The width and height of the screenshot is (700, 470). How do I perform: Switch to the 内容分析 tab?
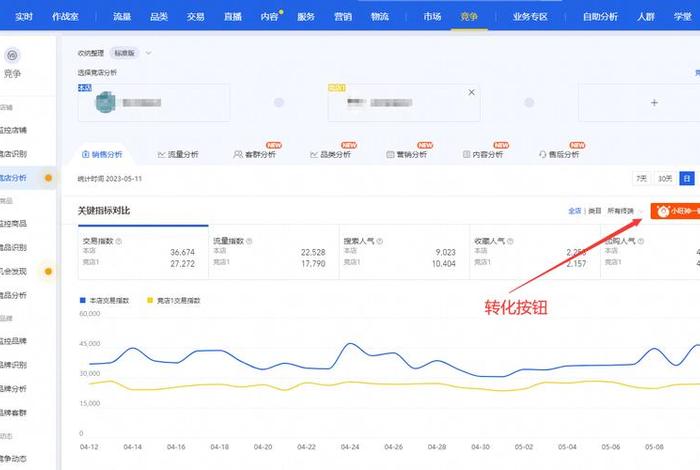coord(483,154)
